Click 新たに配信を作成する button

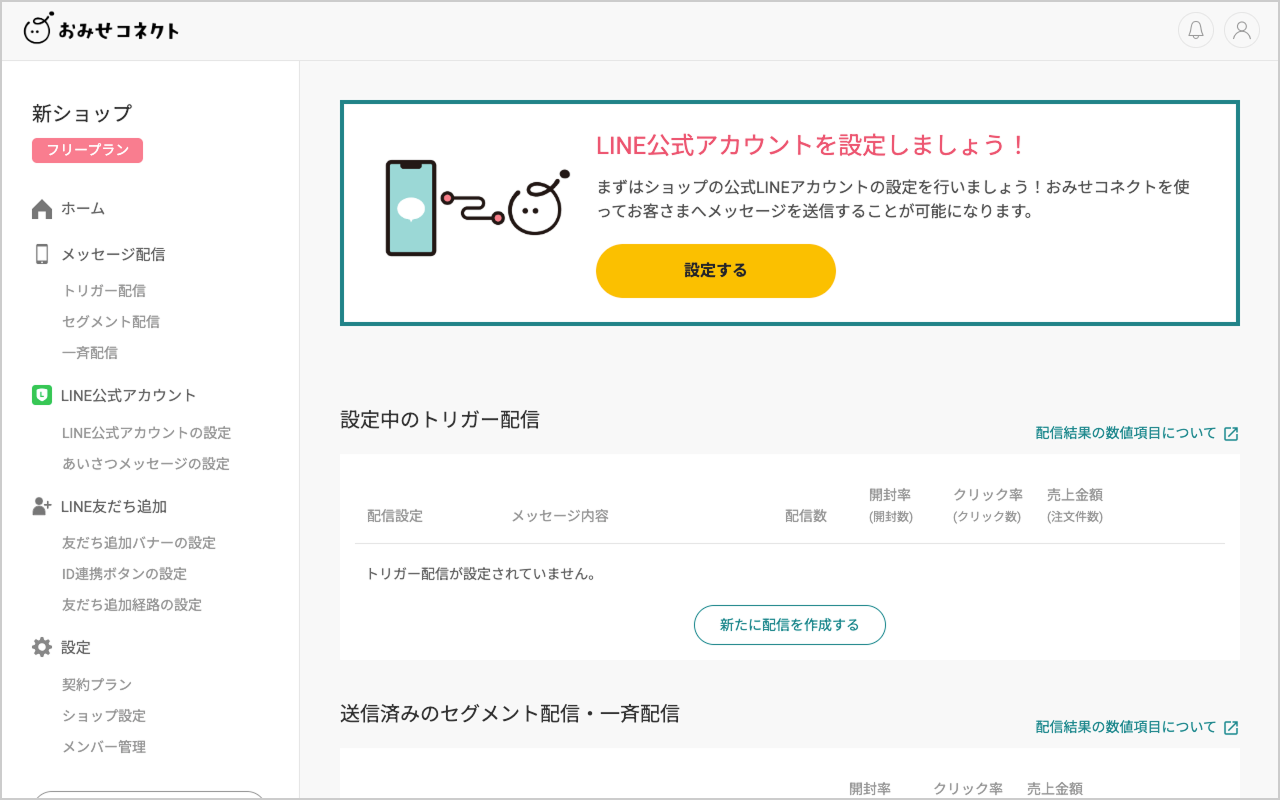point(790,625)
